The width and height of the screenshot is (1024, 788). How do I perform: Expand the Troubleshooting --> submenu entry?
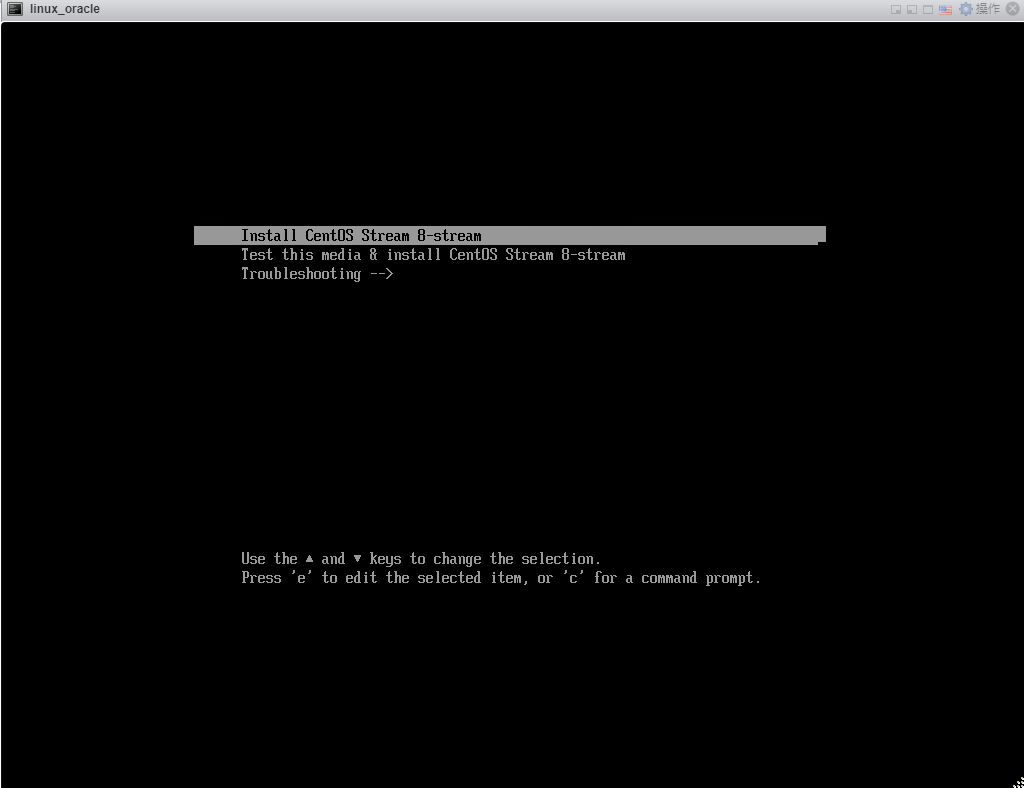point(317,274)
